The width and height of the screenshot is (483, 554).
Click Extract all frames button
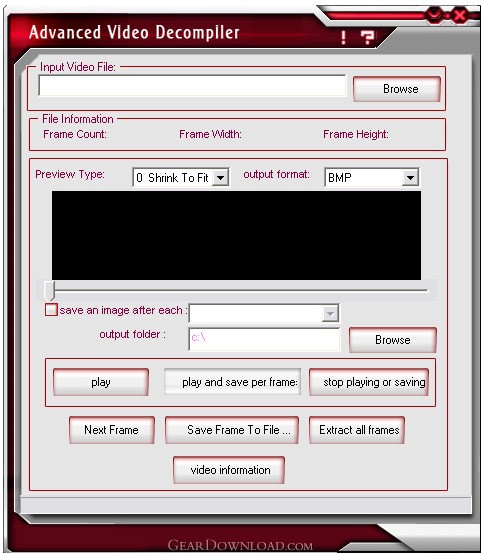357,430
